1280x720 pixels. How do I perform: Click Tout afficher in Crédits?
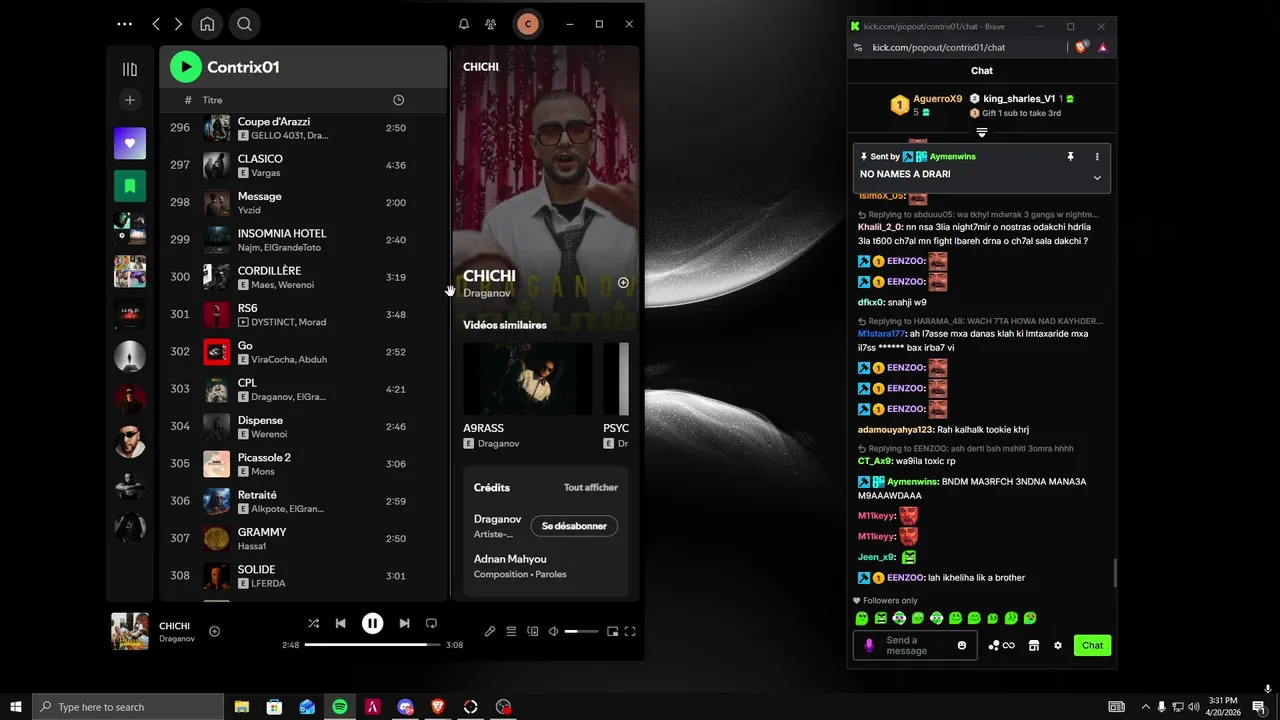591,487
